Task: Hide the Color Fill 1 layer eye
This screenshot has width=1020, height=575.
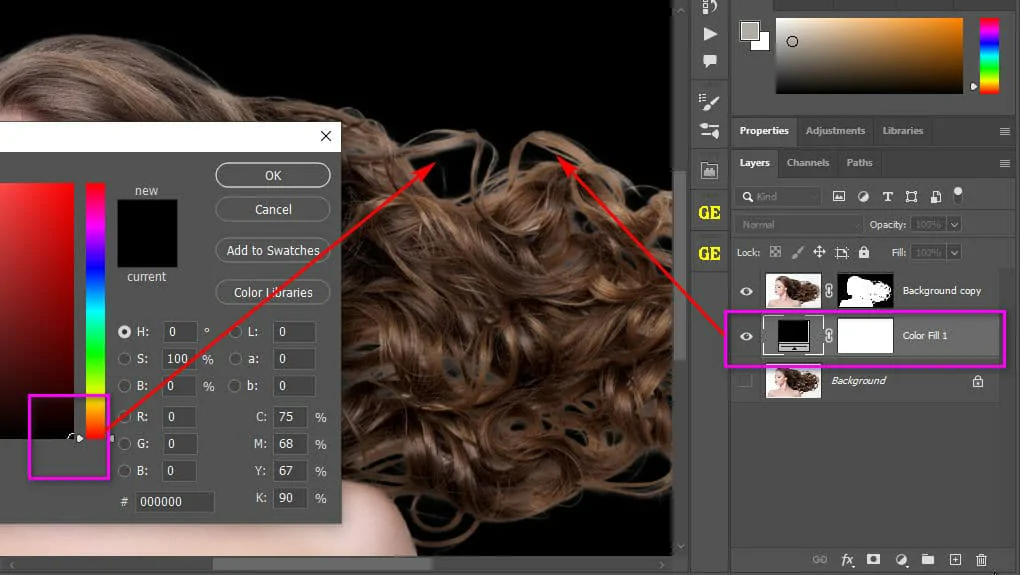Action: [746, 336]
